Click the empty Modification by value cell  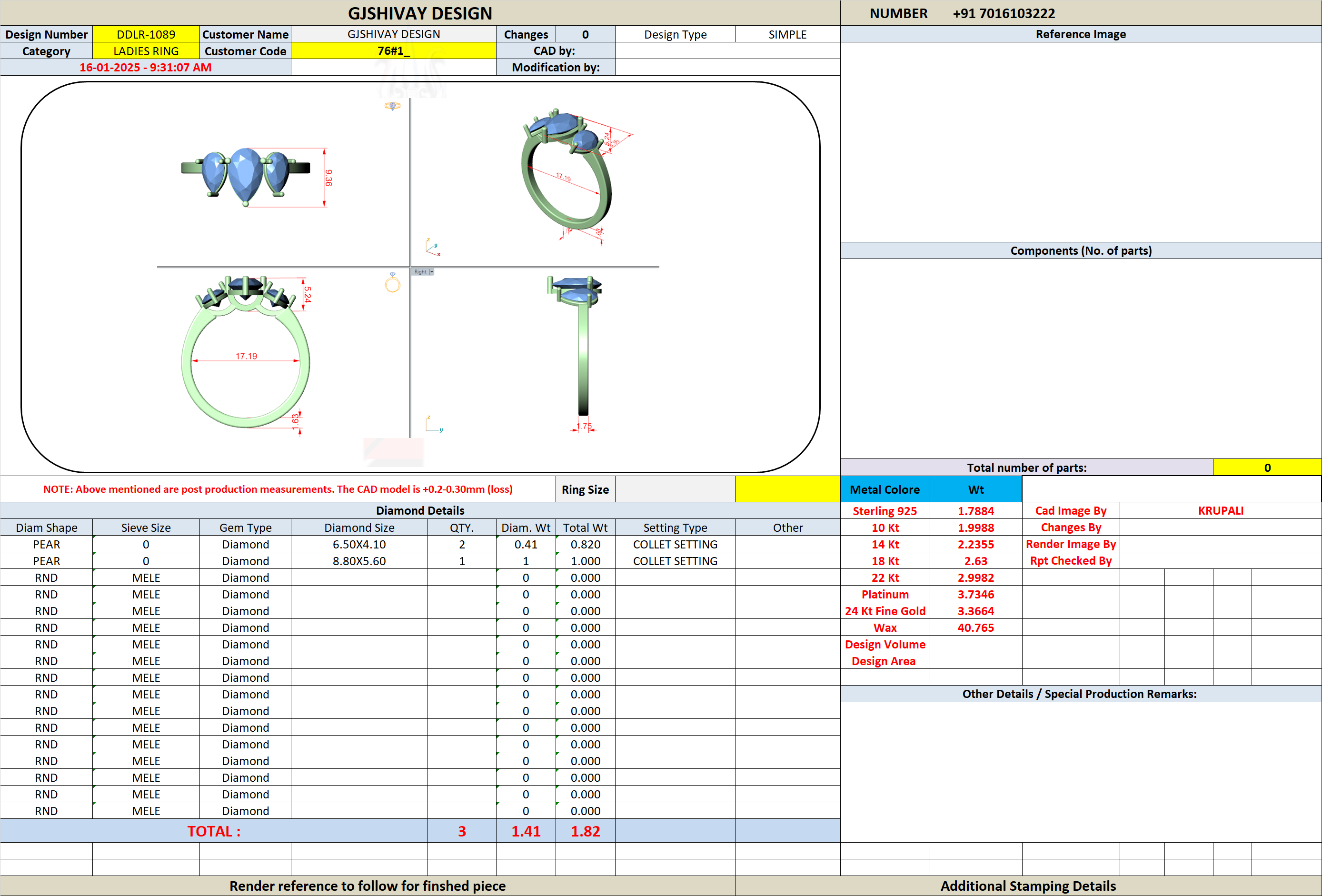(727, 67)
